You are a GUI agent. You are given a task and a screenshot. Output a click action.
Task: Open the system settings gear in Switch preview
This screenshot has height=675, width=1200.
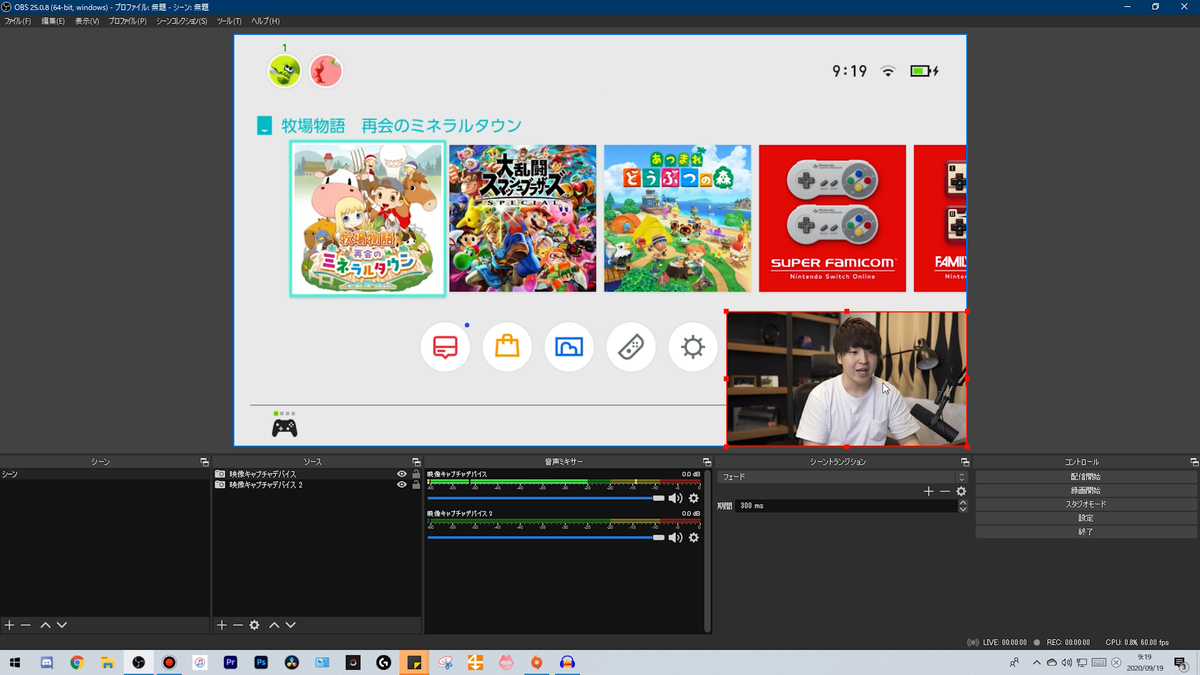[x=693, y=348]
